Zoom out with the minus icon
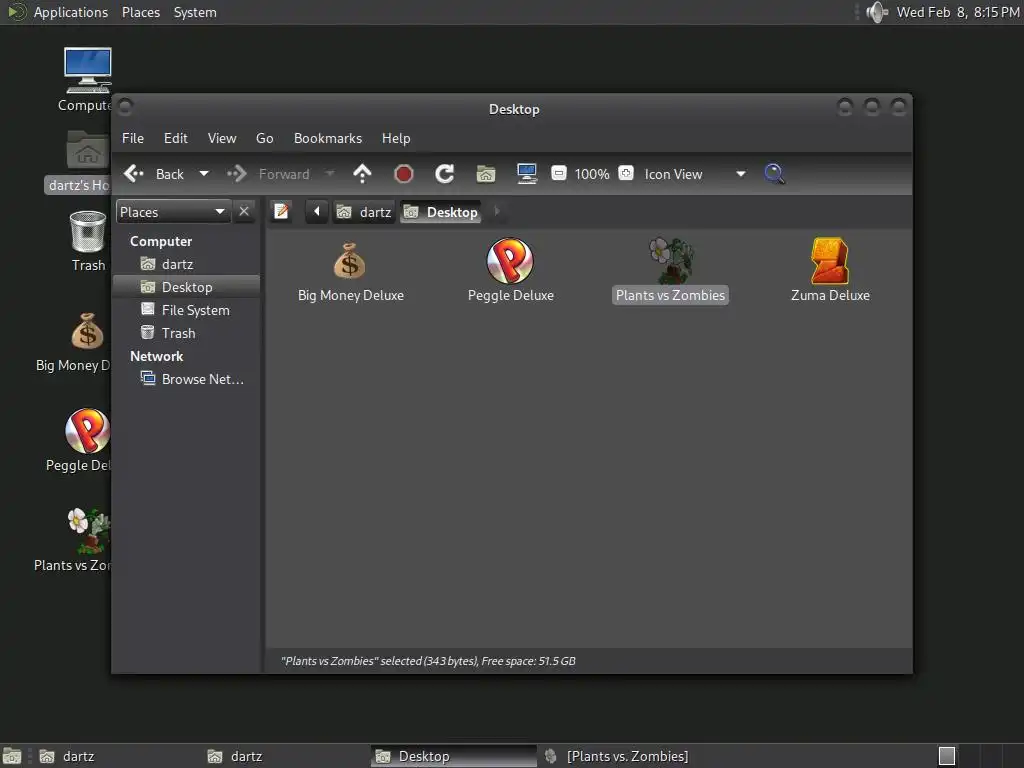 click(x=558, y=173)
